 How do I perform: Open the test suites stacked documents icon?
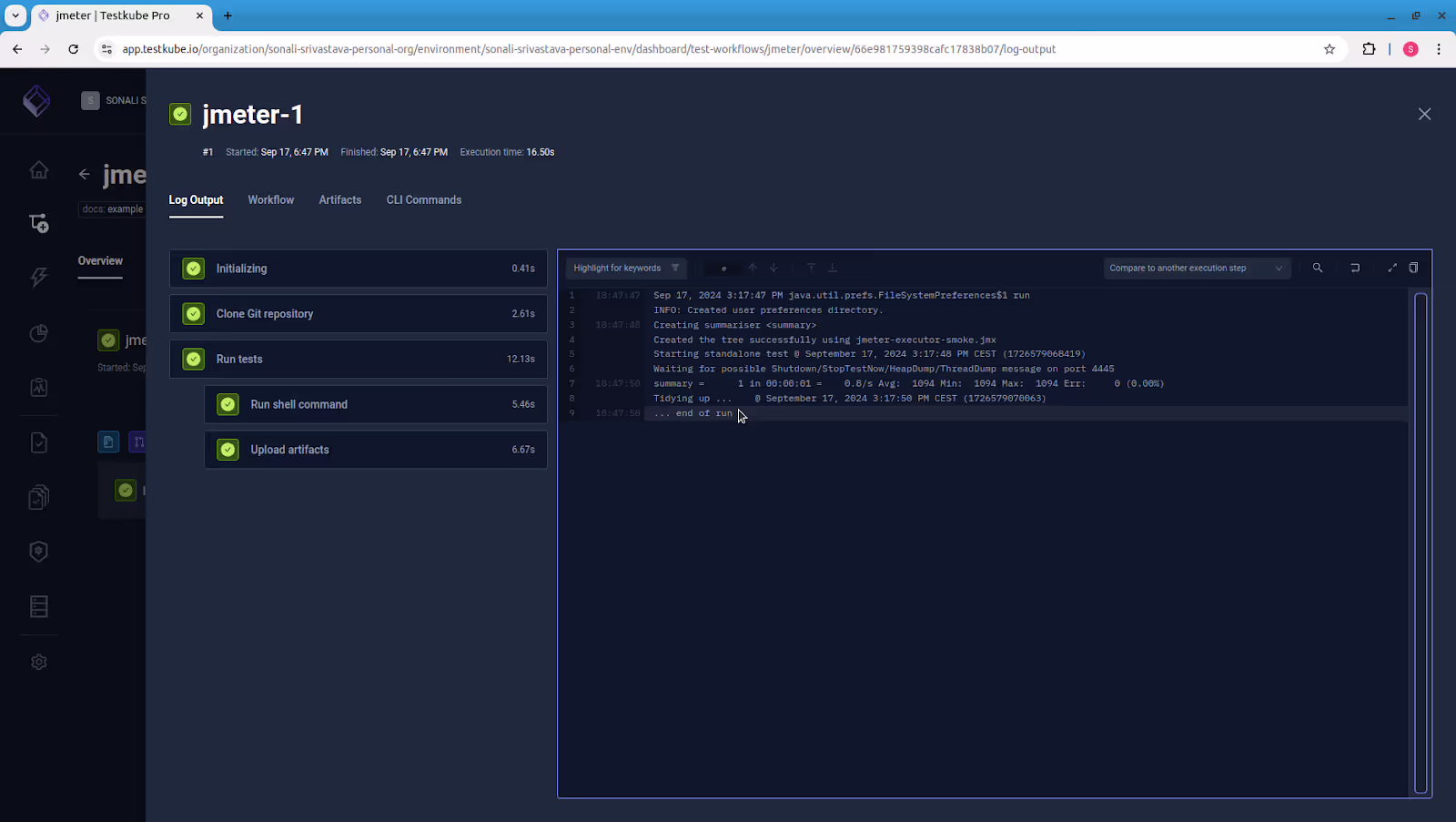pyautogui.click(x=38, y=497)
